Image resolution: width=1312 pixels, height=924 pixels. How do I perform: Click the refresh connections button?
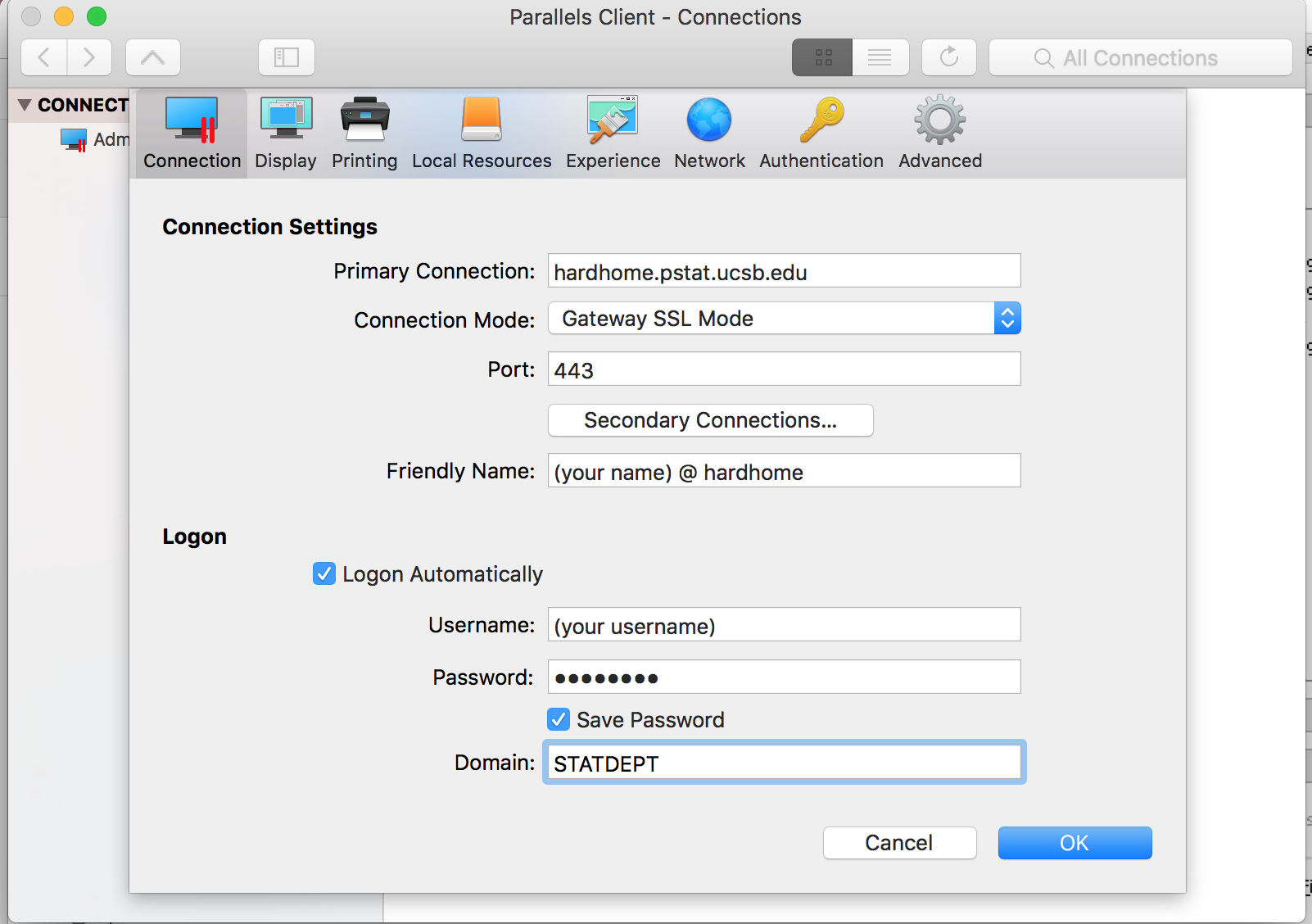coord(949,57)
